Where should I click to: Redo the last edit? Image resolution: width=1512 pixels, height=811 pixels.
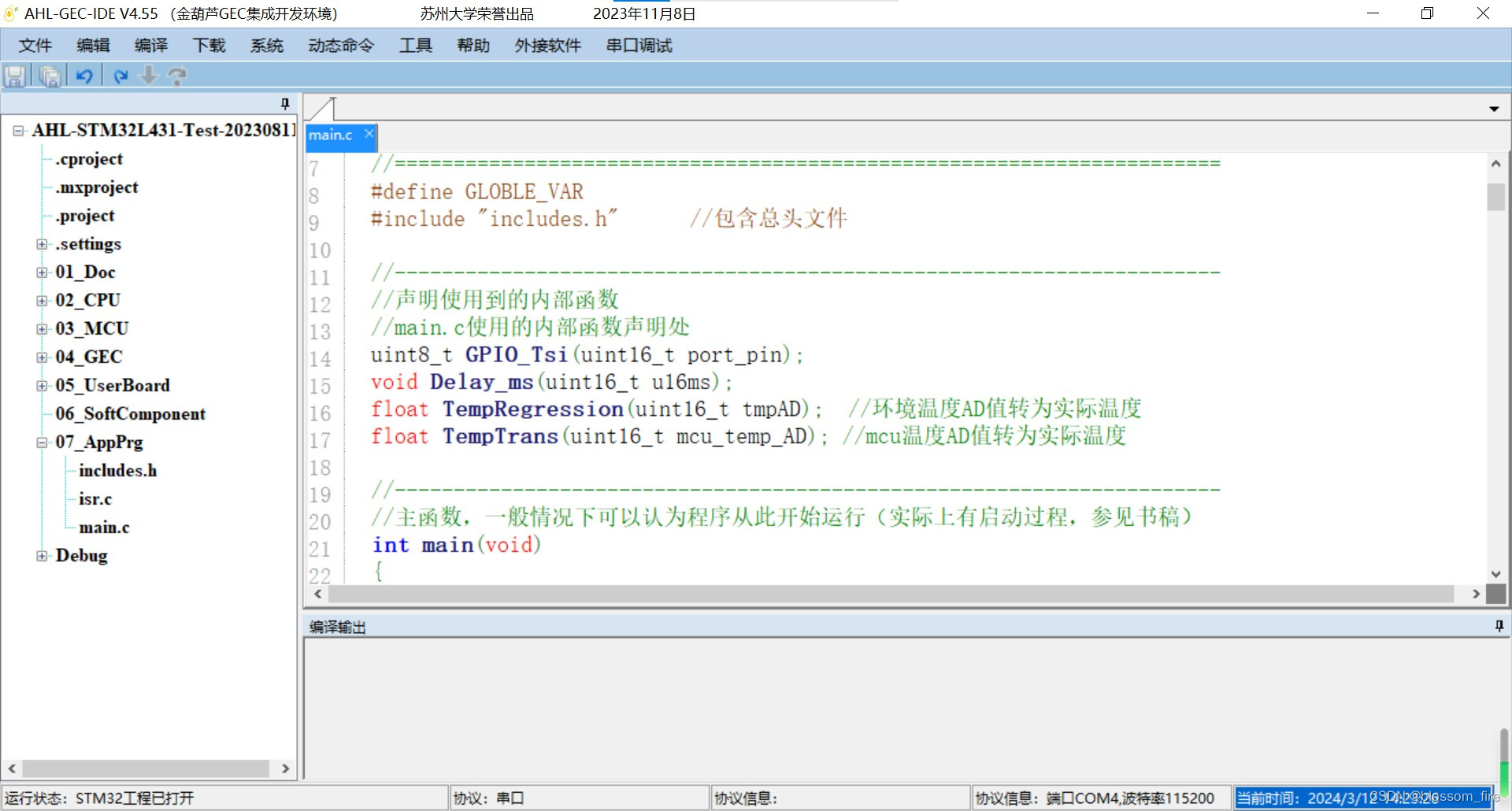coord(120,75)
